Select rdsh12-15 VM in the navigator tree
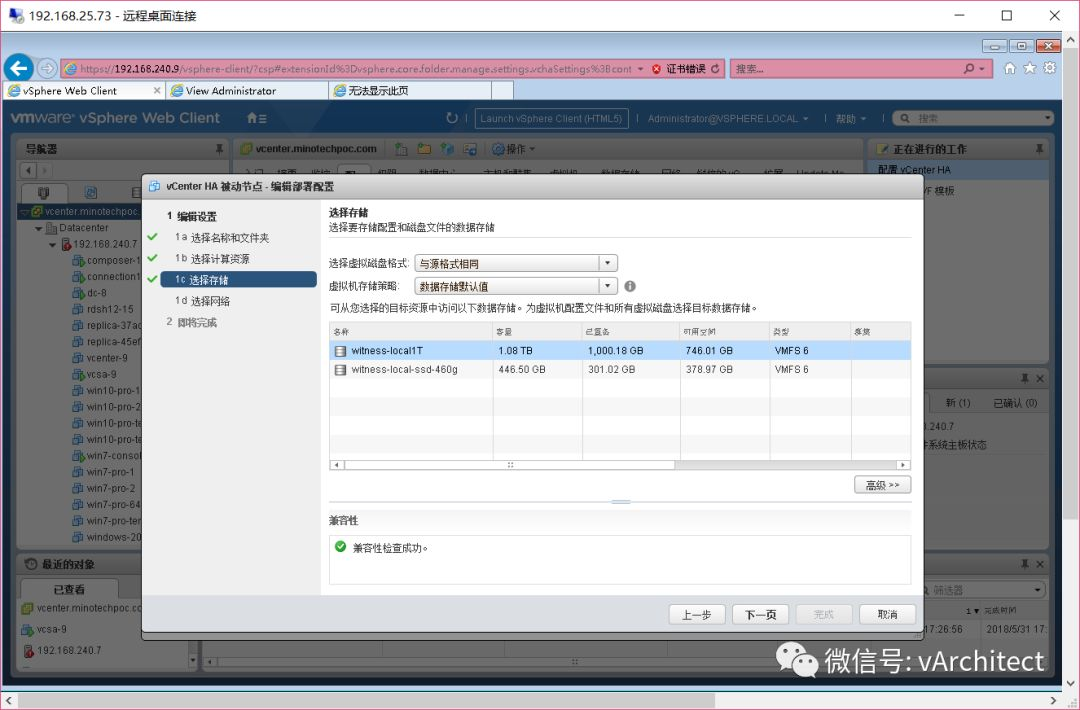This screenshot has height=710, width=1080. click(103, 309)
